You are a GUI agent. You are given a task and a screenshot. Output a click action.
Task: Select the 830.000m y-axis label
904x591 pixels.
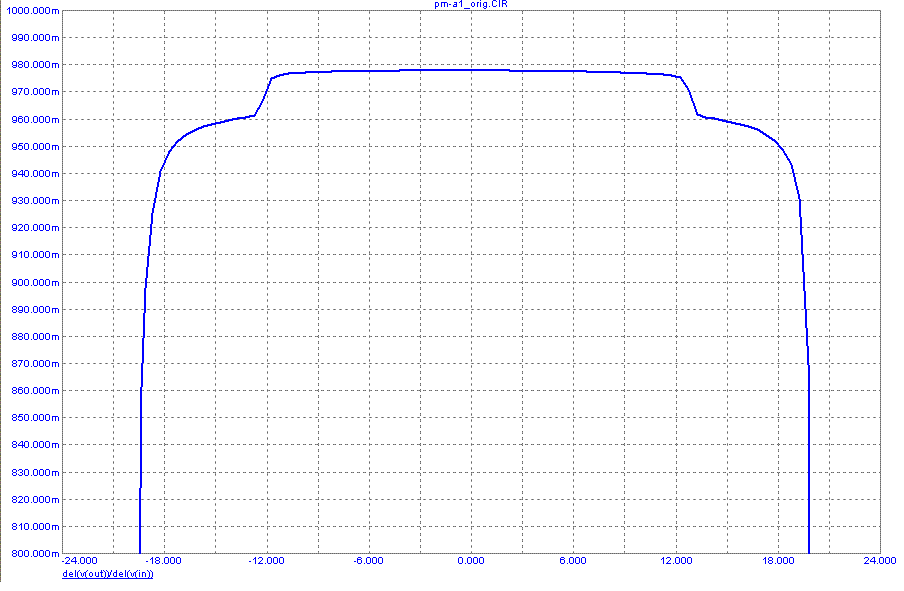point(35,472)
